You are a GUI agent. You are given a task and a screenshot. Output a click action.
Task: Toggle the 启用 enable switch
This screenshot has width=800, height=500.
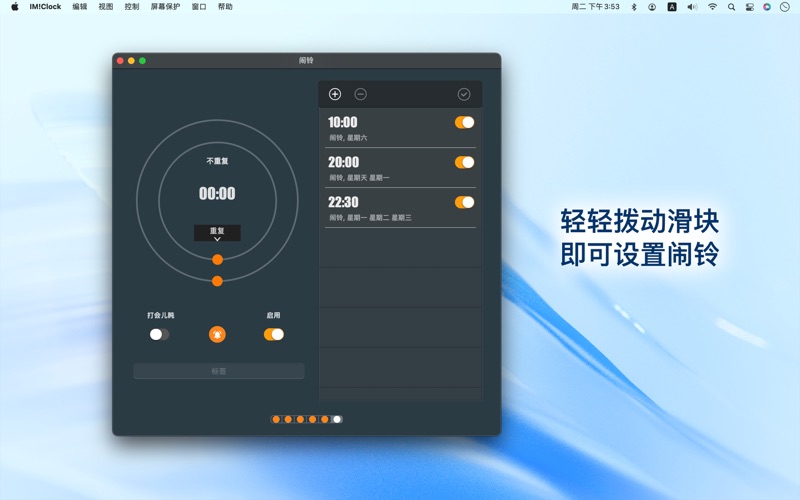(x=274, y=334)
